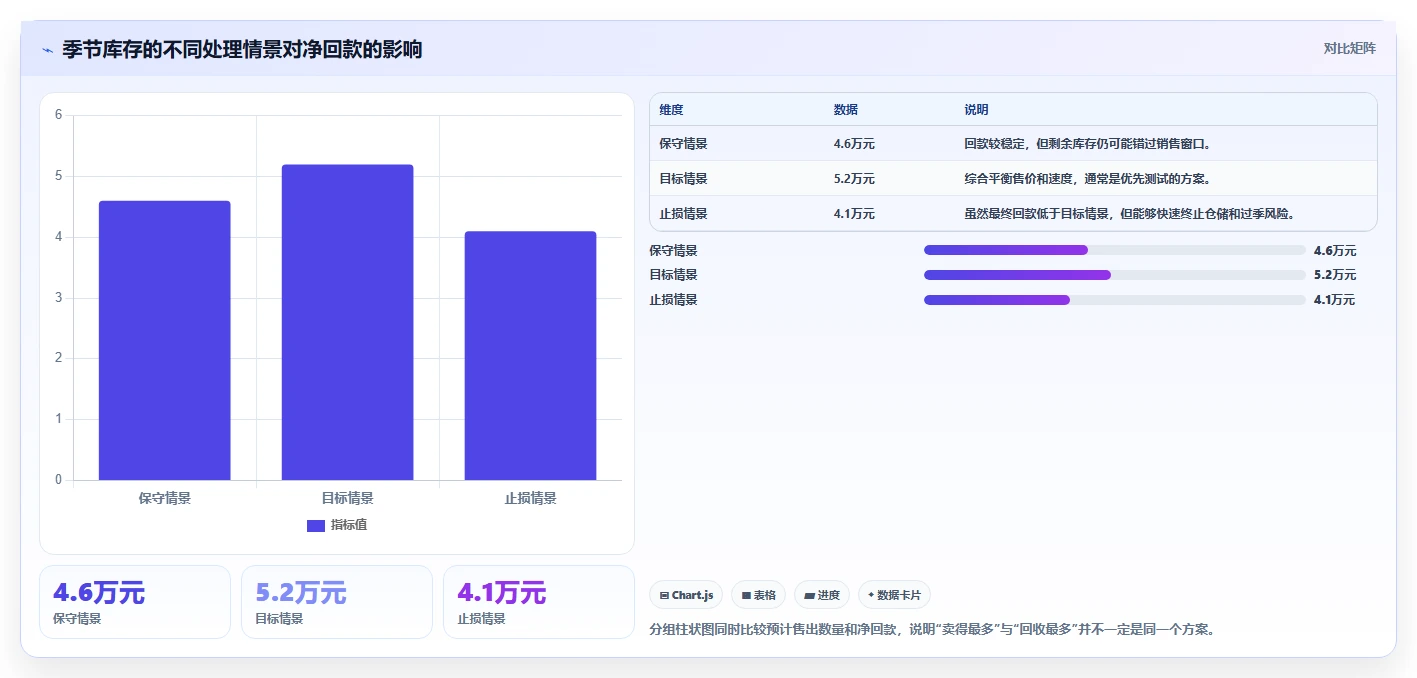Click the icon in the 表格 tag

[x=746, y=595]
